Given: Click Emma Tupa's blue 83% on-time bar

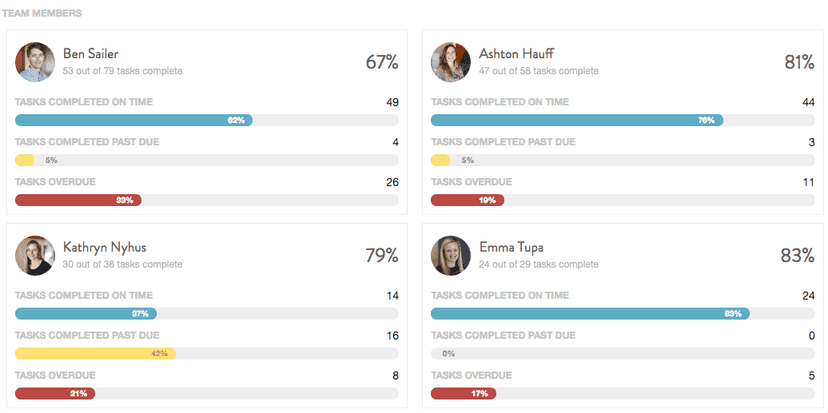Looking at the screenshot, I should (589, 313).
